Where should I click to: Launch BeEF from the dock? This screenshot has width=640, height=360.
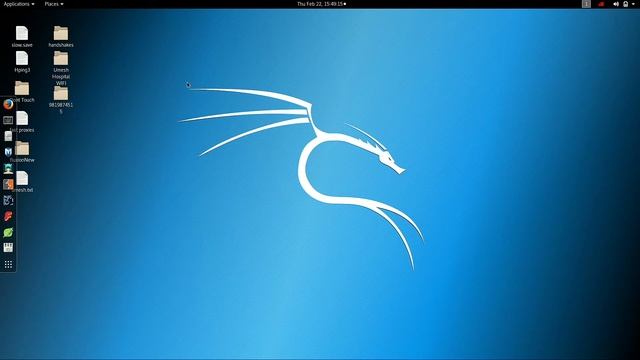8,216
